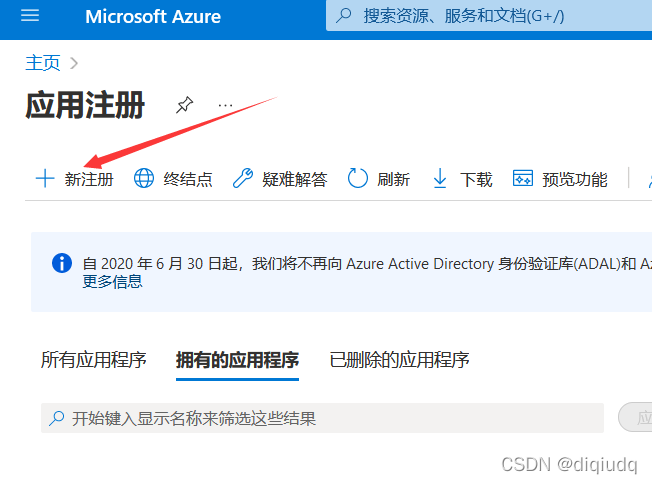Viewport: 652px width, 484px height.
Task: Click the preview features window icon
Action: click(x=523, y=178)
